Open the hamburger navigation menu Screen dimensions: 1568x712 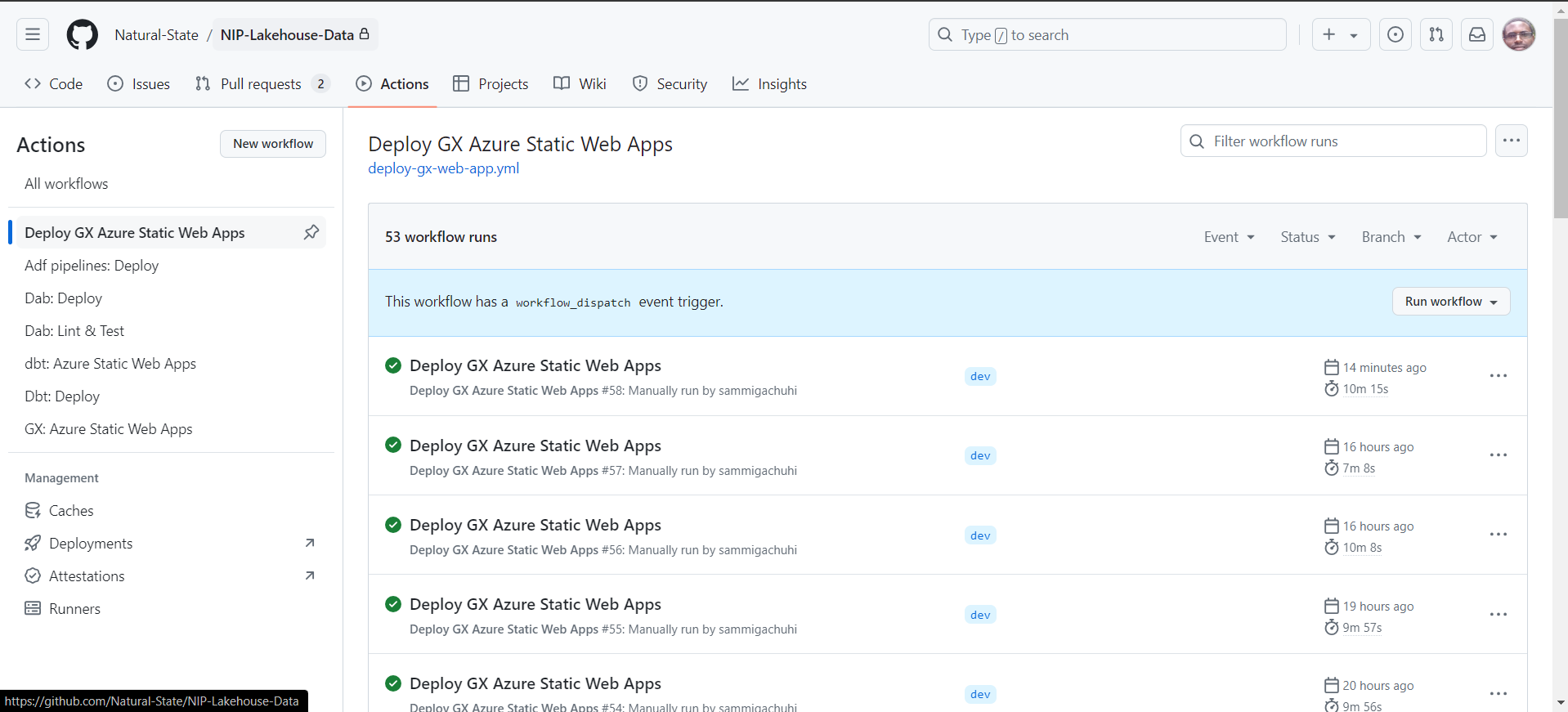click(x=33, y=34)
